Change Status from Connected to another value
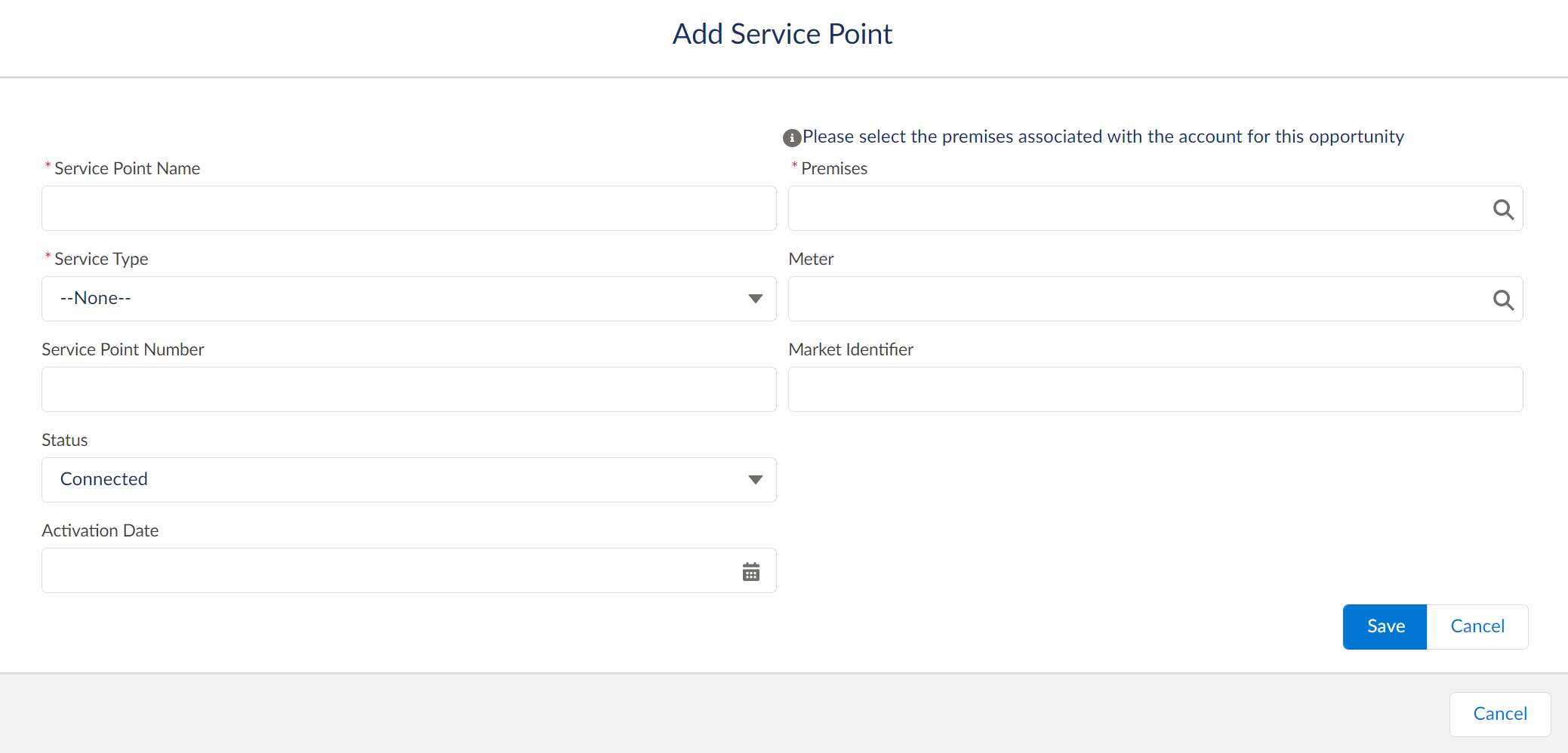Screen dimensions: 1568x753 tap(408, 479)
